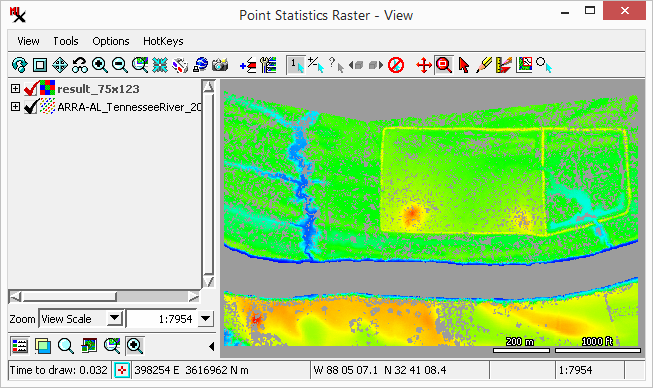Screen dimensions: 653x388
Task: Toggle visibility of ARRA-AL_TennesseeRiver layer
Action: 31,107
